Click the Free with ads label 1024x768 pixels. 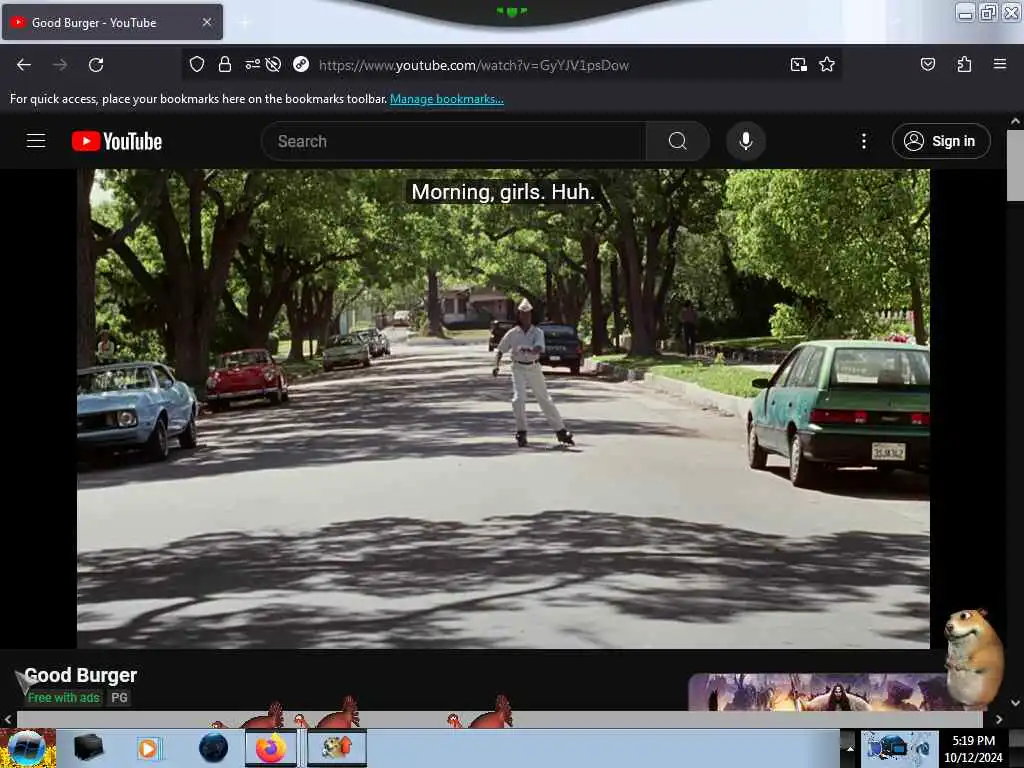(63, 697)
